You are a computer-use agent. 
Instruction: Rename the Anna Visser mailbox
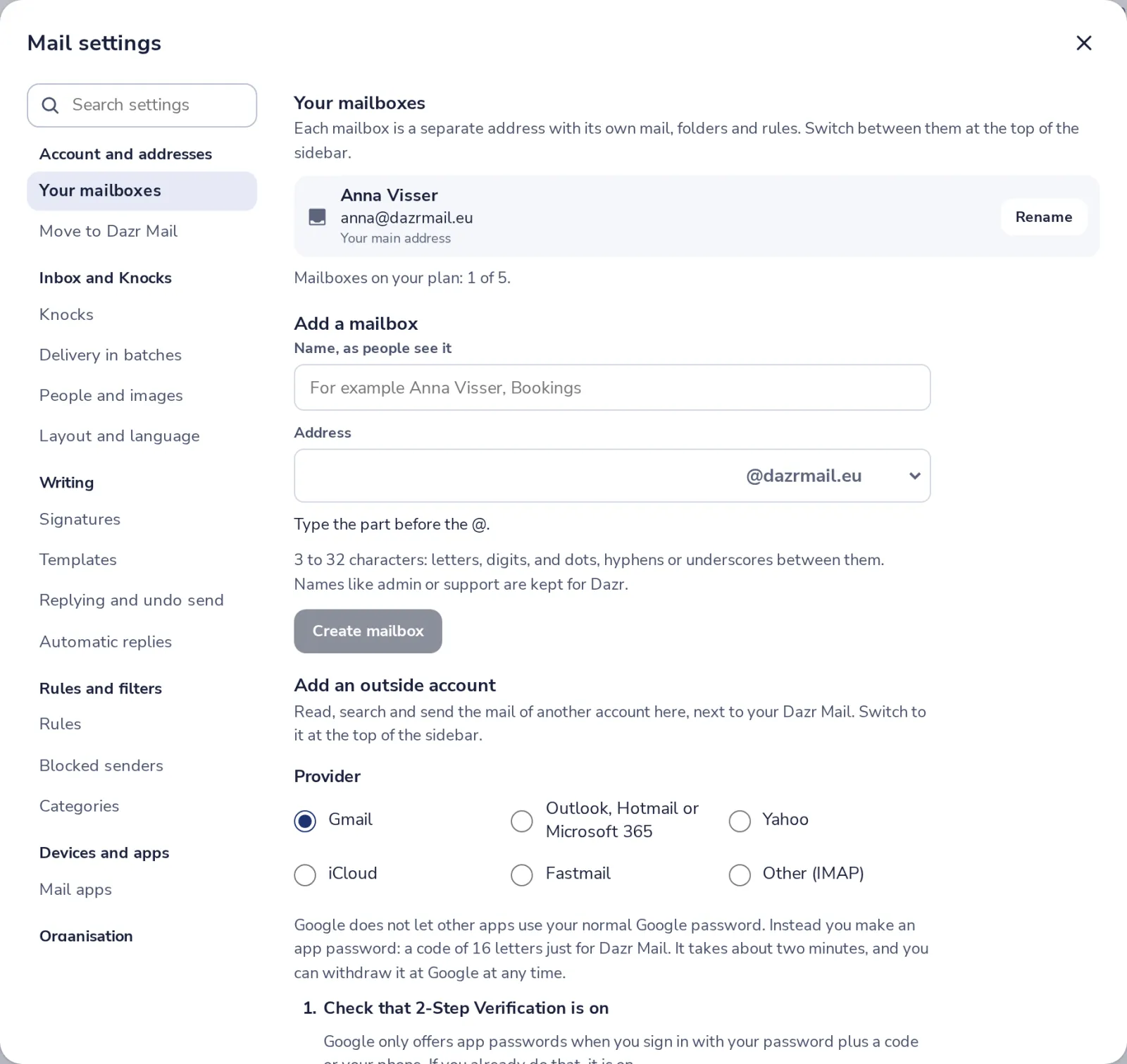click(x=1043, y=217)
